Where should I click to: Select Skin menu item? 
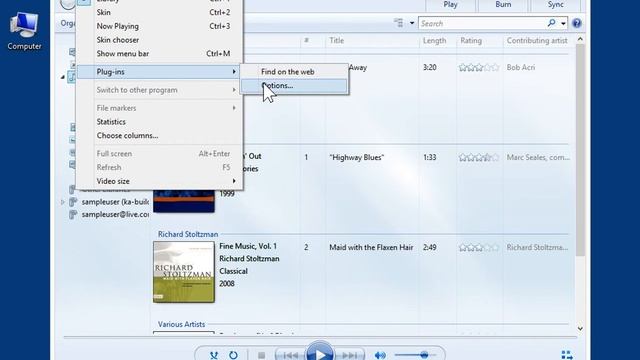[160, 12]
